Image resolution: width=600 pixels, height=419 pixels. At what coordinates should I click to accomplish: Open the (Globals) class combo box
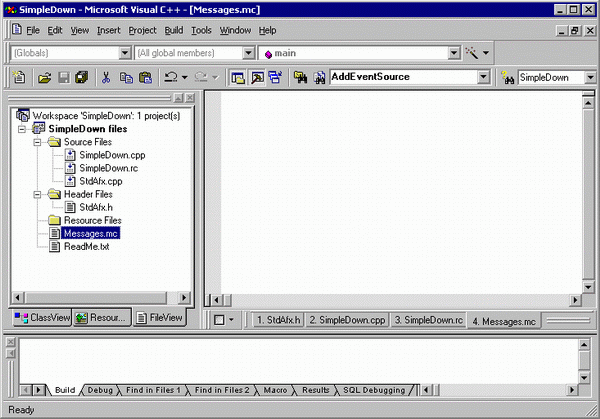(x=125, y=53)
